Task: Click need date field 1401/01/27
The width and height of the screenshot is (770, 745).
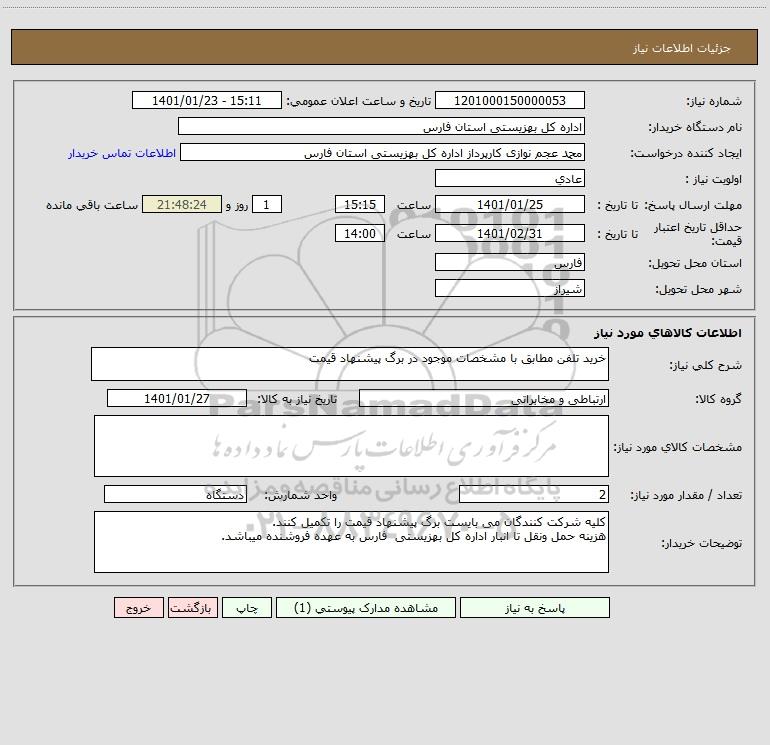Action: pyautogui.click(x=177, y=398)
